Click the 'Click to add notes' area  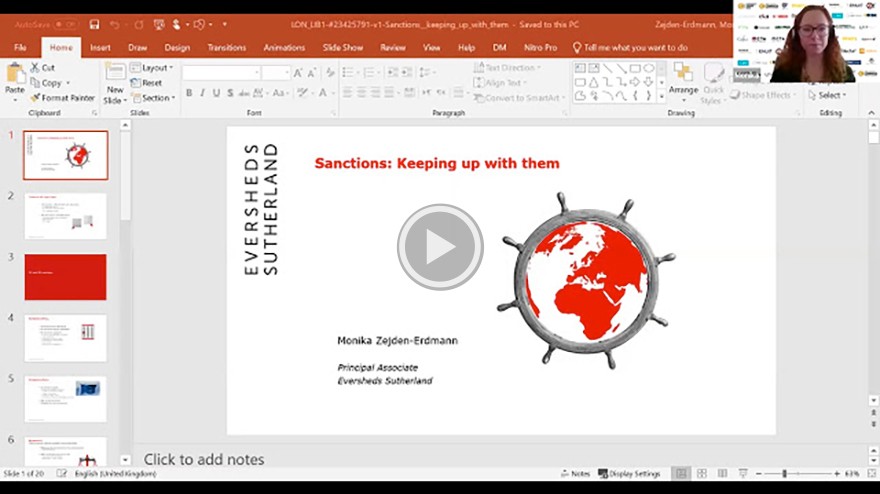pos(204,459)
